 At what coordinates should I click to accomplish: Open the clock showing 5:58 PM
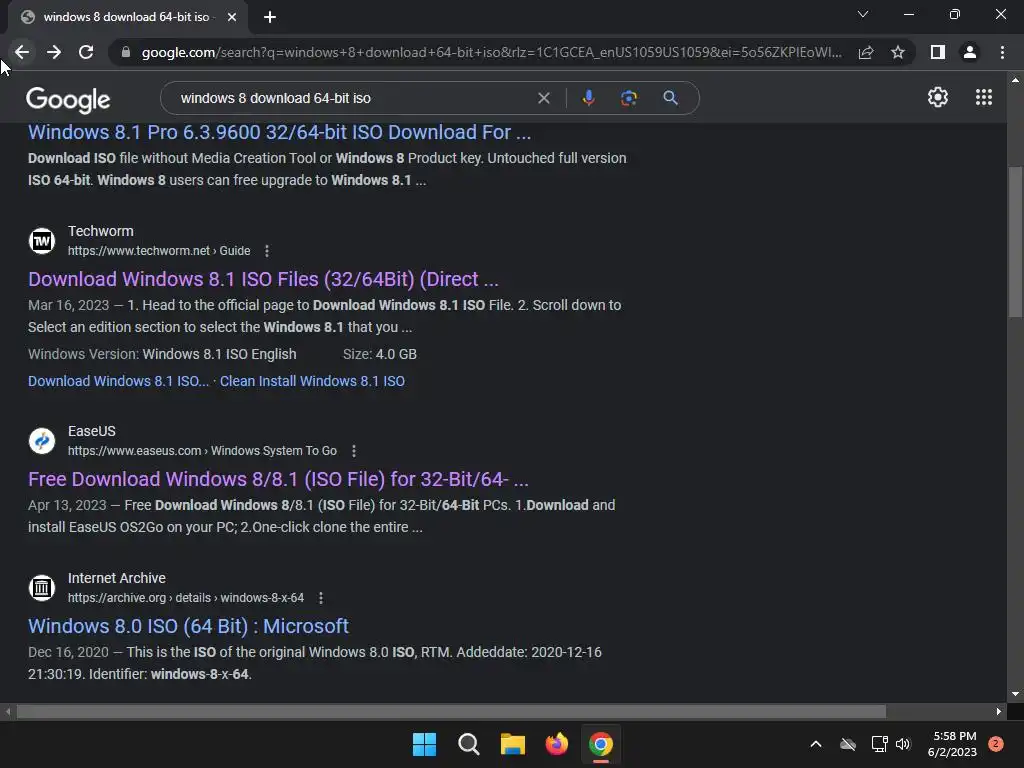[x=952, y=744]
